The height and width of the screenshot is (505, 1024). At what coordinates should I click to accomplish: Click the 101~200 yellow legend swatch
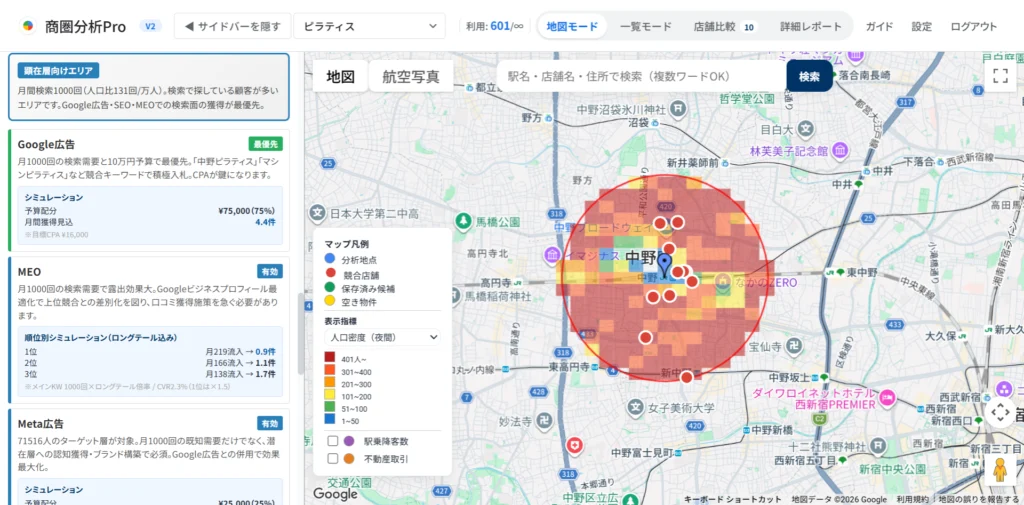[330, 395]
